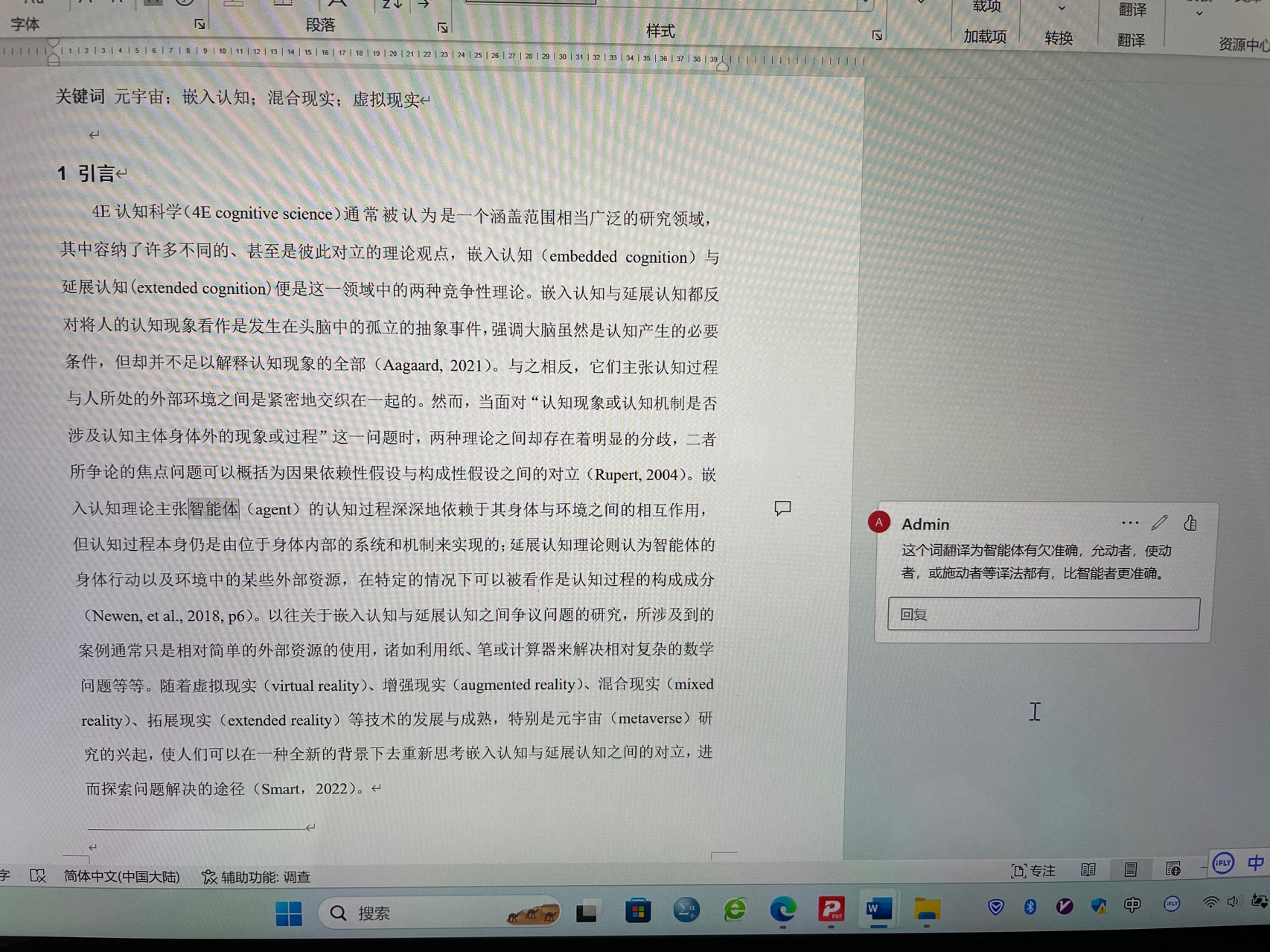The height and width of the screenshot is (952, 1270).
Task: Open Internet Explorer from the taskbar
Action: [735, 910]
